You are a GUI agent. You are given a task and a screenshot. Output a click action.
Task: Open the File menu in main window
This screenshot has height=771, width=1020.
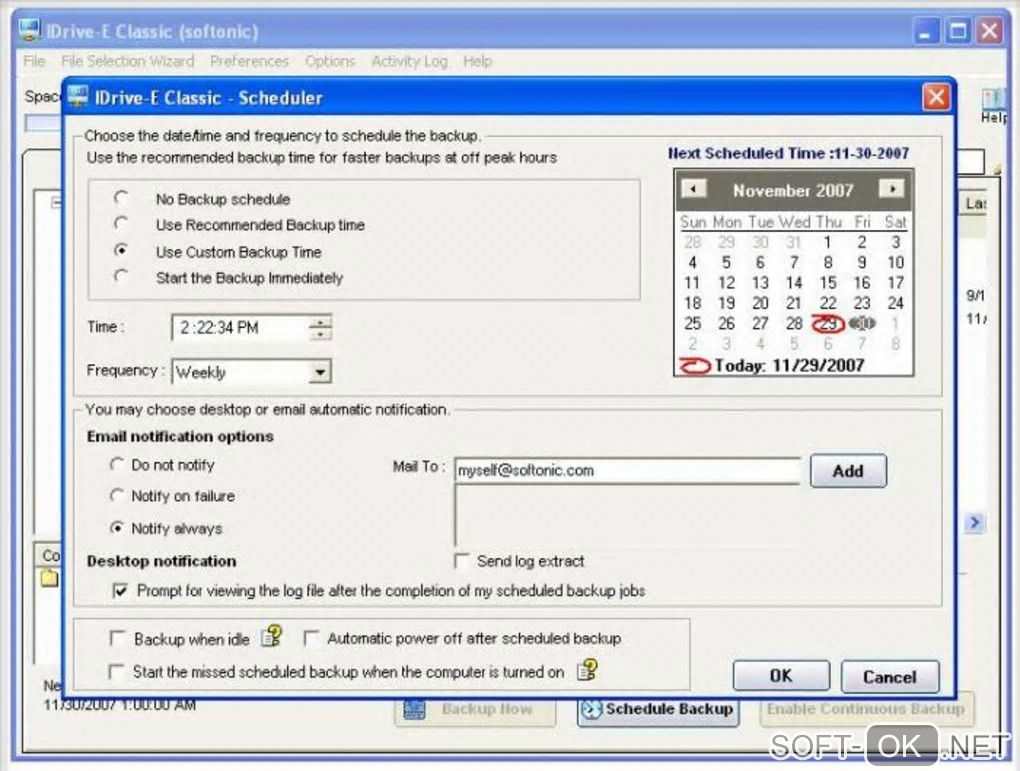click(x=34, y=61)
